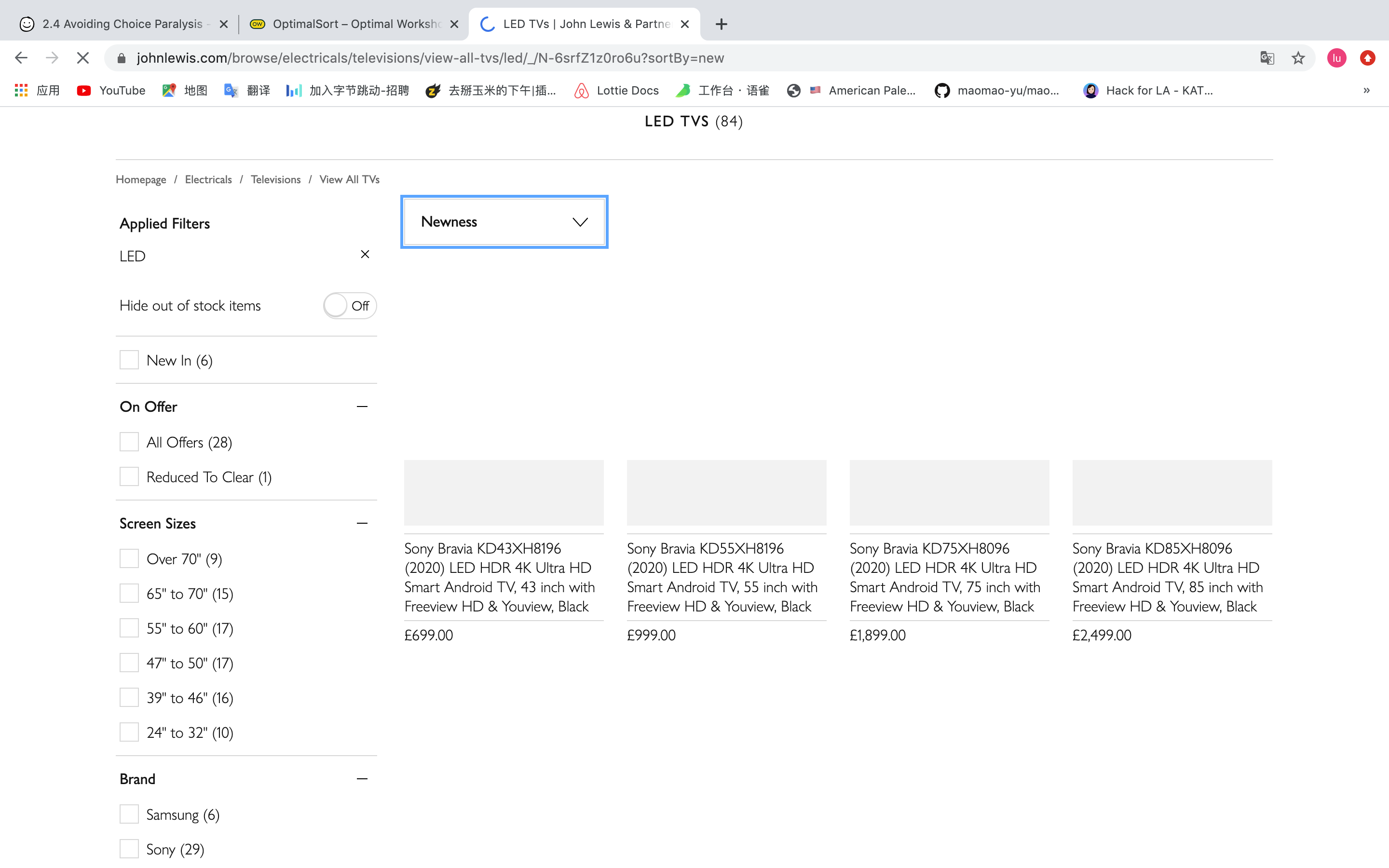Check the All Offers (28) box
The image size is (1389, 868).
[129, 442]
